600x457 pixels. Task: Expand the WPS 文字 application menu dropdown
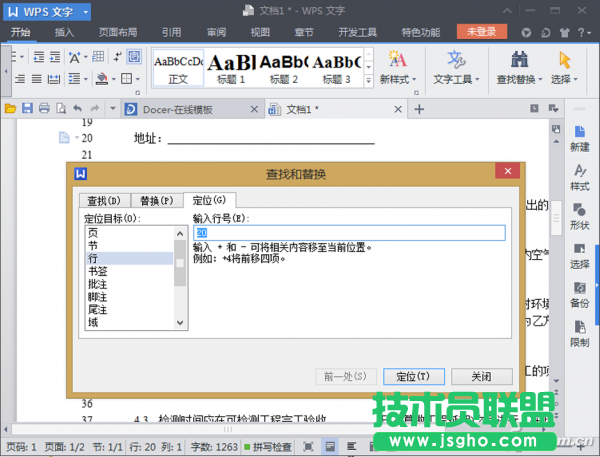(84, 12)
